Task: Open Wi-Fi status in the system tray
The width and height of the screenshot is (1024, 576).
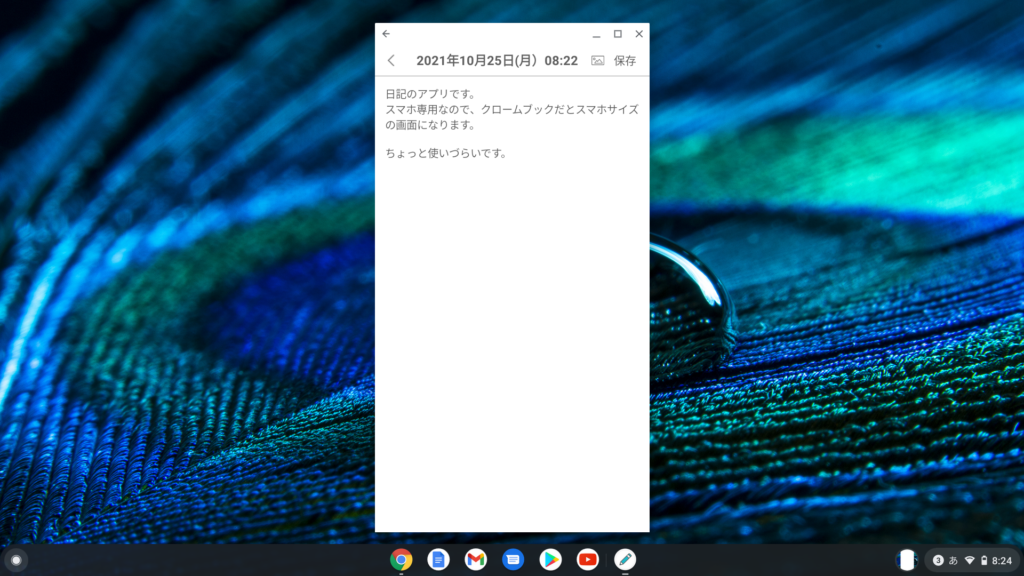Action: pos(970,560)
